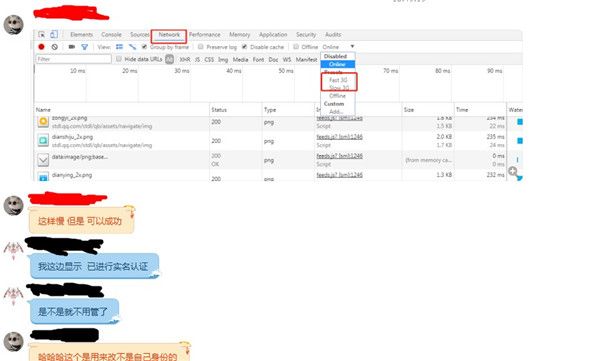This screenshot has width=600, height=361.
Task: Click the 是不是就不用管了 message bubble
Action: (74, 311)
